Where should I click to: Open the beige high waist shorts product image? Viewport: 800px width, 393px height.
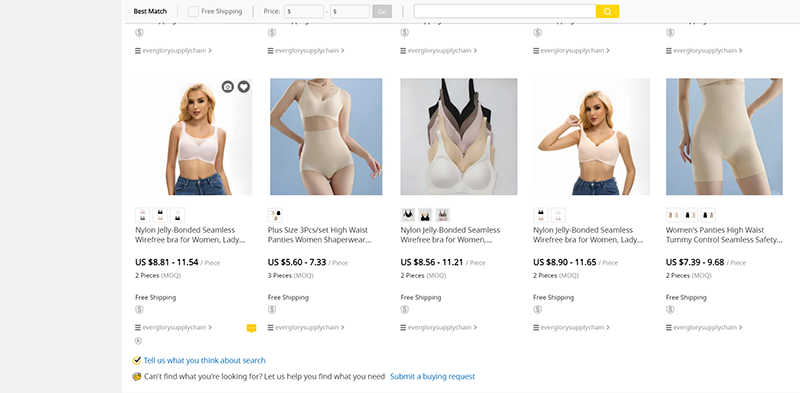pyautogui.click(x=724, y=137)
